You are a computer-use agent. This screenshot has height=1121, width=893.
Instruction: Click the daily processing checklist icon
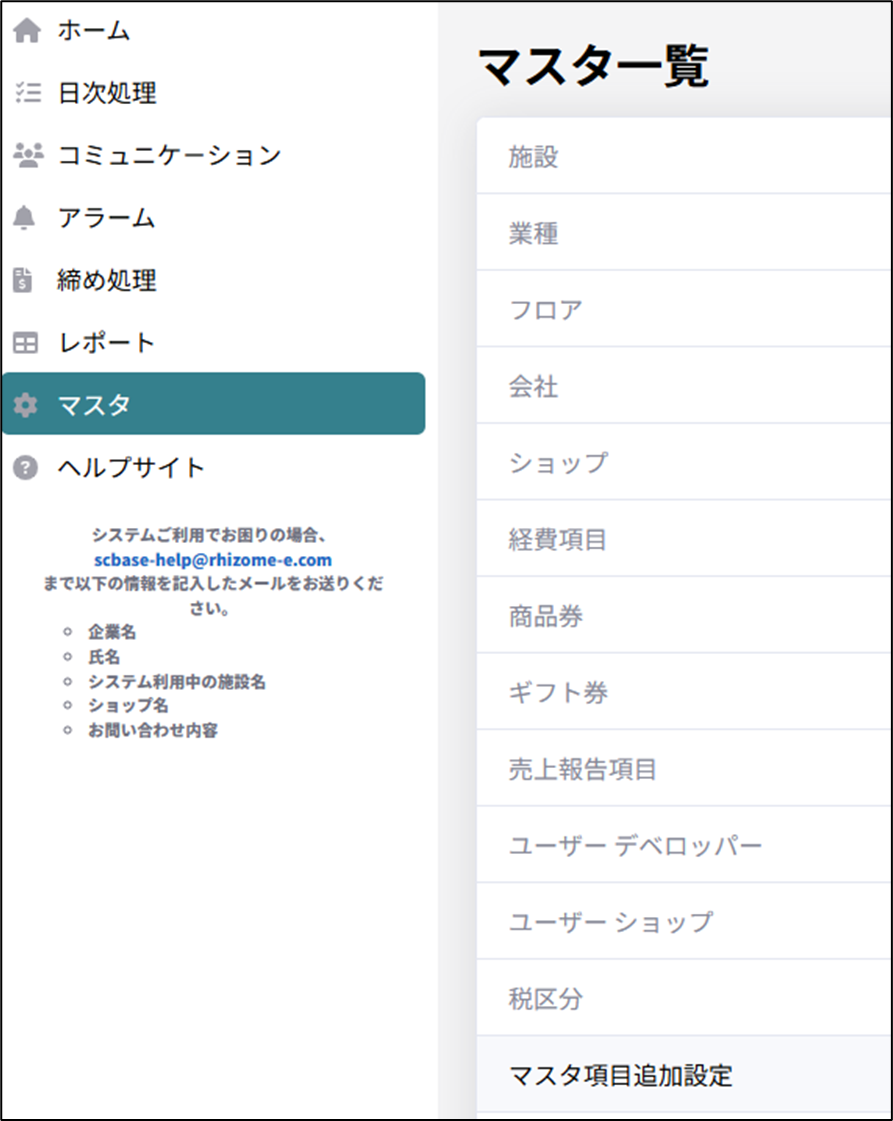pos(26,94)
